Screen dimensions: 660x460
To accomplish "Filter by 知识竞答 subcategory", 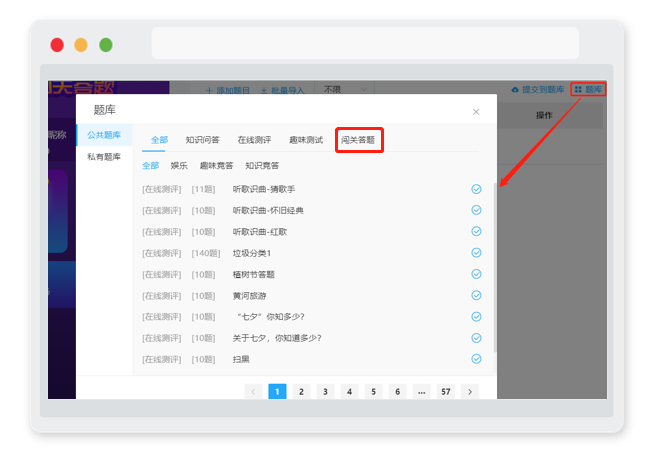I will point(262,165).
